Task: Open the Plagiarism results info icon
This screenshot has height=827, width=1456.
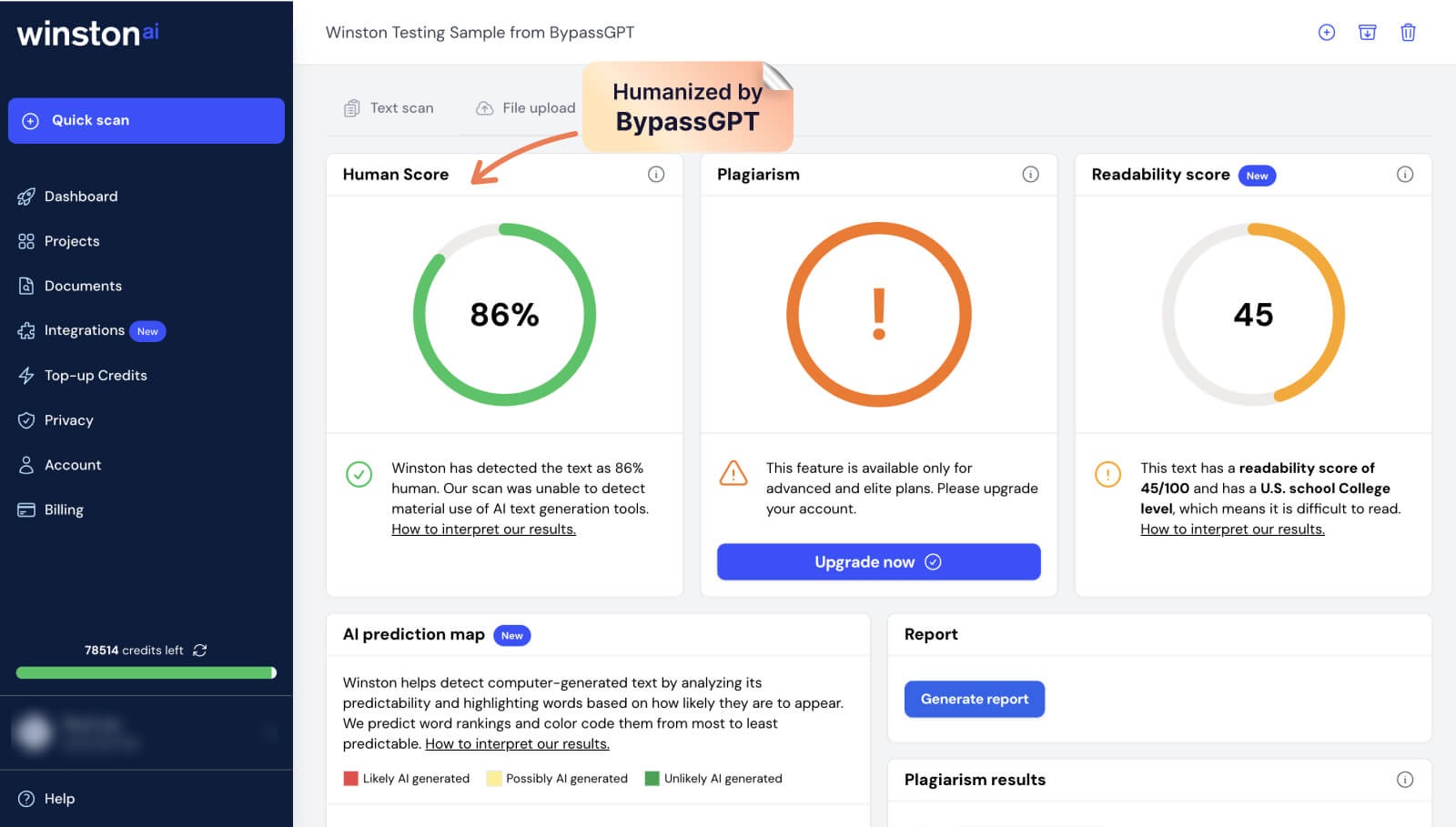Action: (x=1405, y=780)
